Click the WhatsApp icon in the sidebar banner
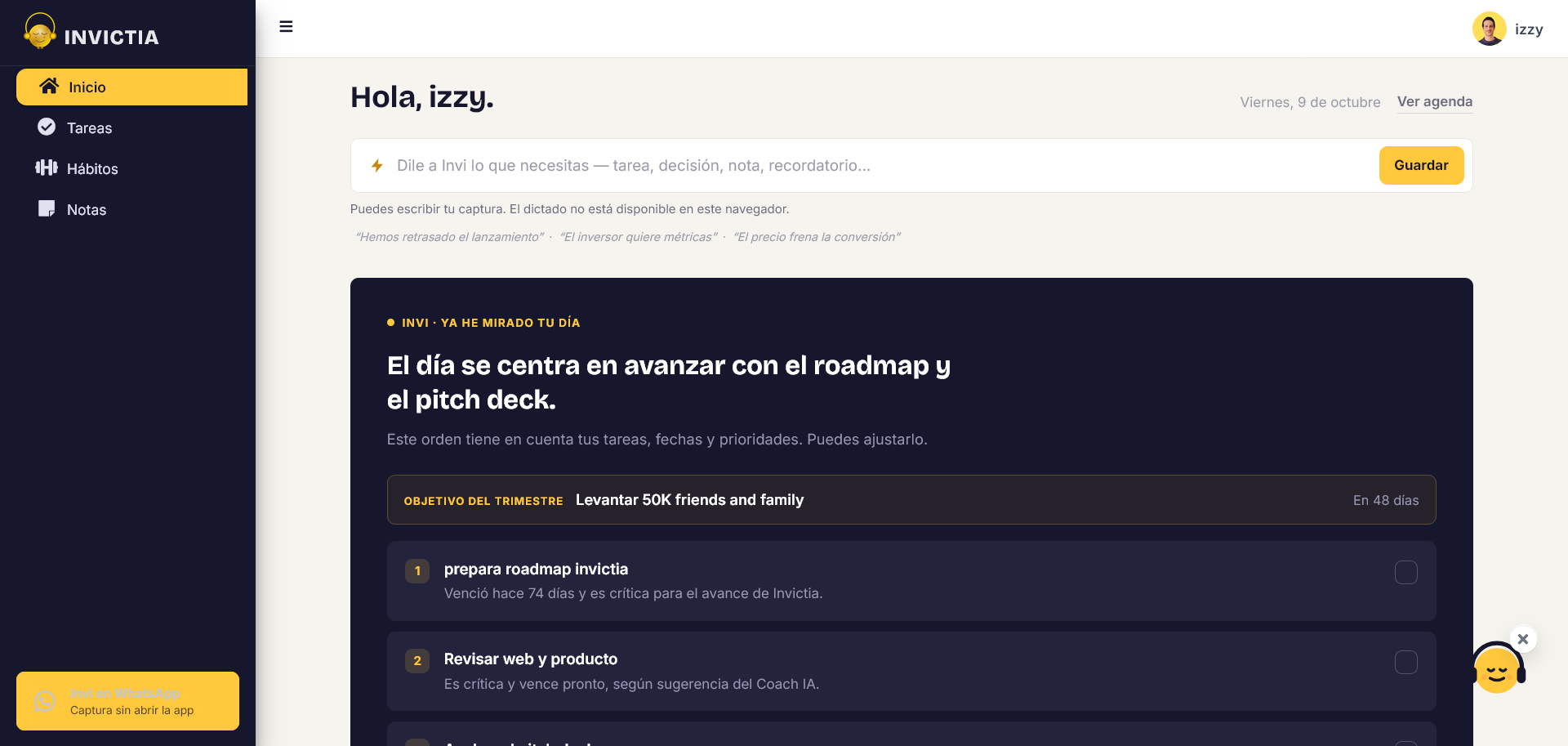Image resolution: width=1568 pixels, height=746 pixels. click(x=45, y=701)
